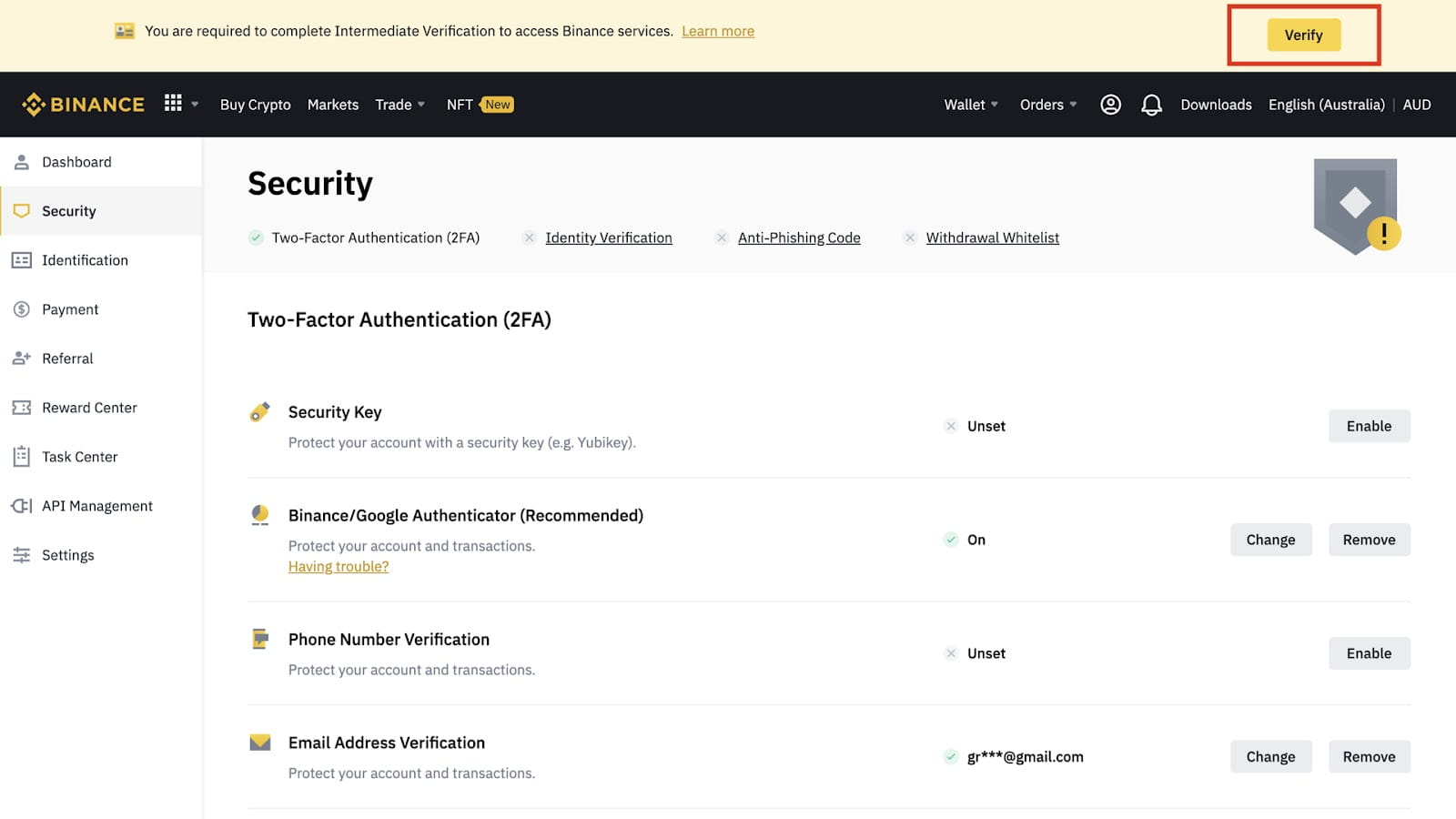Image resolution: width=1456 pixels, height=819 pixels.
Task: Open the Anti-Phishing Code link
Action: (x=799, y=238)
